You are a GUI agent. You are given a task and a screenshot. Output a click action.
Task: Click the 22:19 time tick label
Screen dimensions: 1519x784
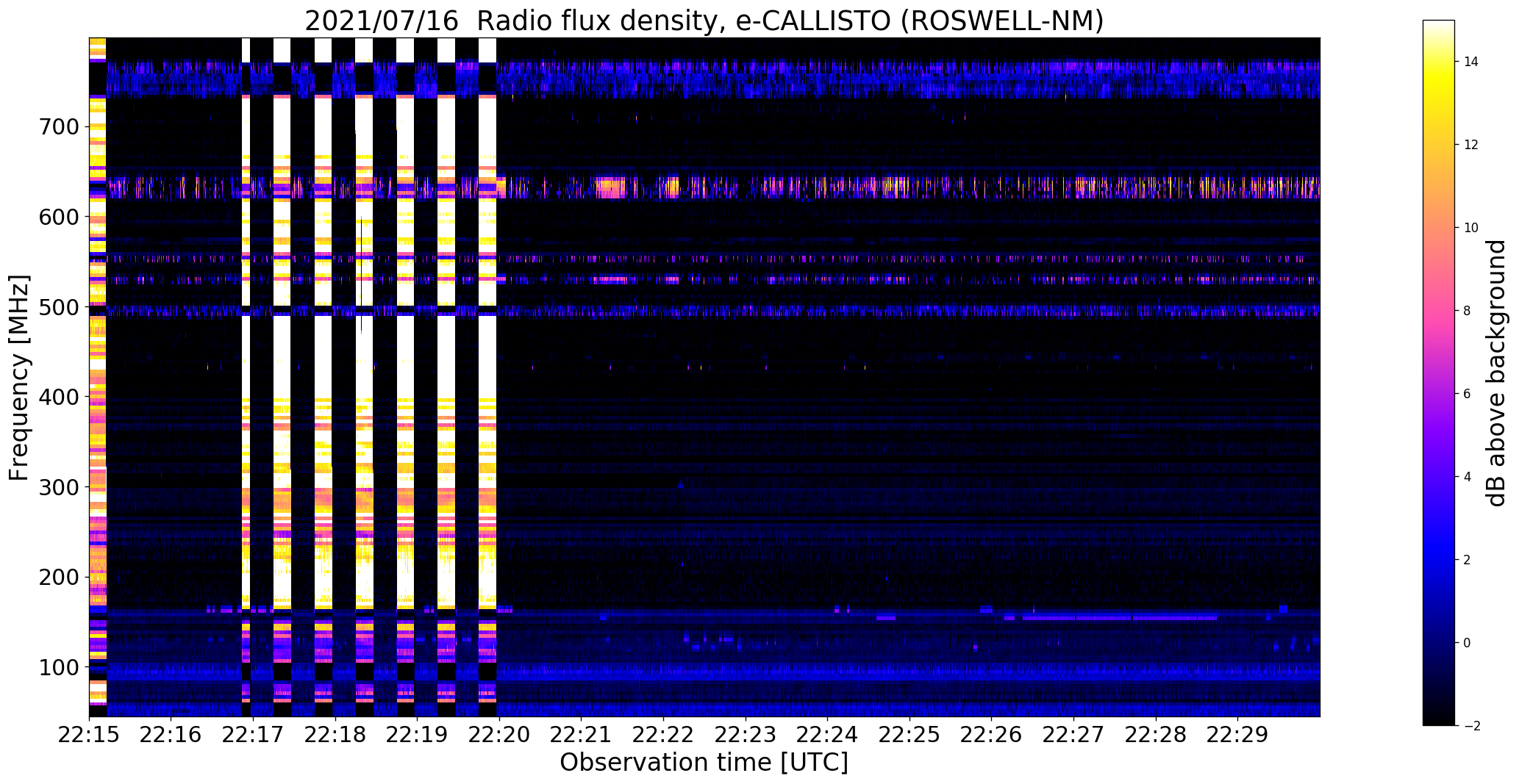coord(417,734)
